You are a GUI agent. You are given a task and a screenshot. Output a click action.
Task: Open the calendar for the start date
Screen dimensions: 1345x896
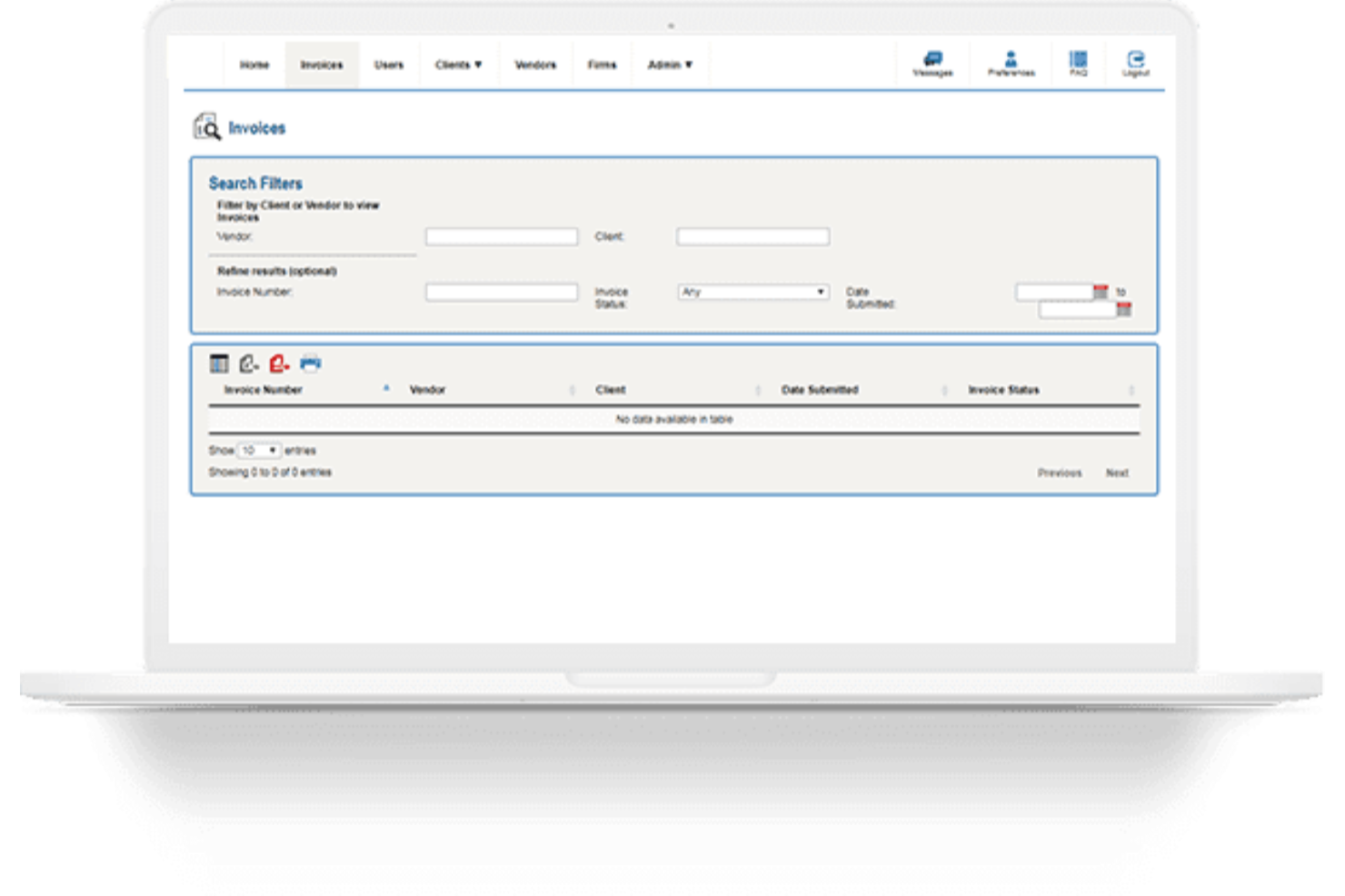pyautogui.click(x=1101, y=292)
